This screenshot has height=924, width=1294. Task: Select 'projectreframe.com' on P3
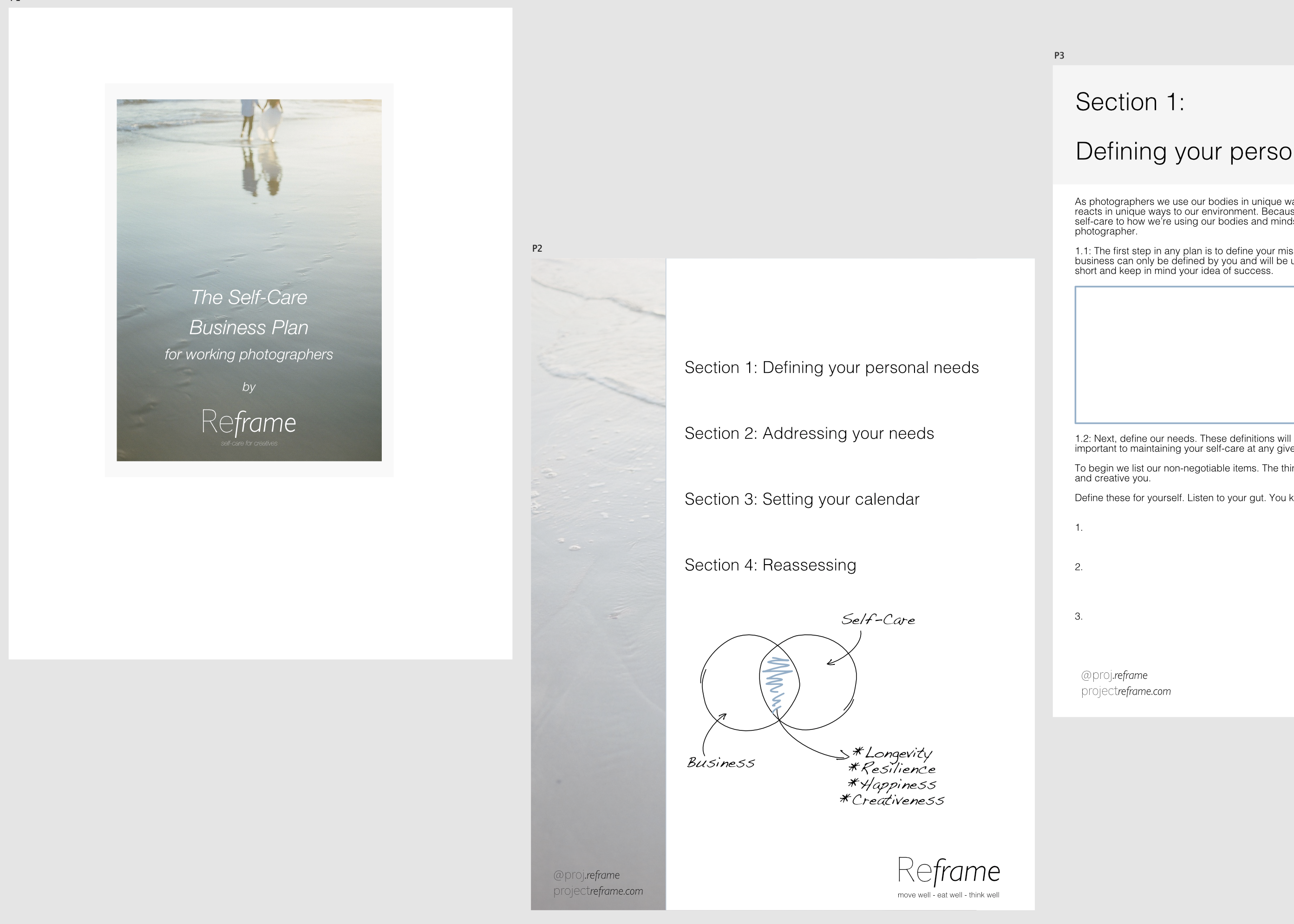(1126, 691)
